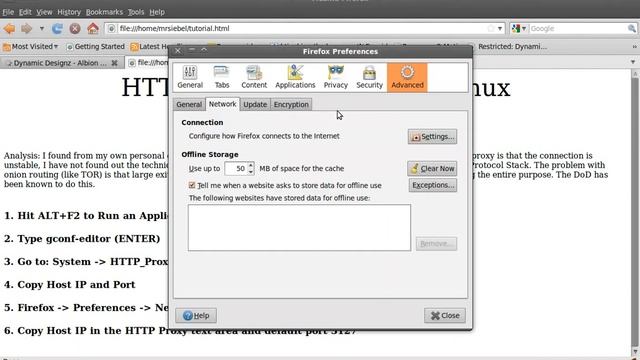This screenshot has height=360, width=640.
Task: Click step '4. Copy Host IP and Port' text
Action: (x=69, y=284)
